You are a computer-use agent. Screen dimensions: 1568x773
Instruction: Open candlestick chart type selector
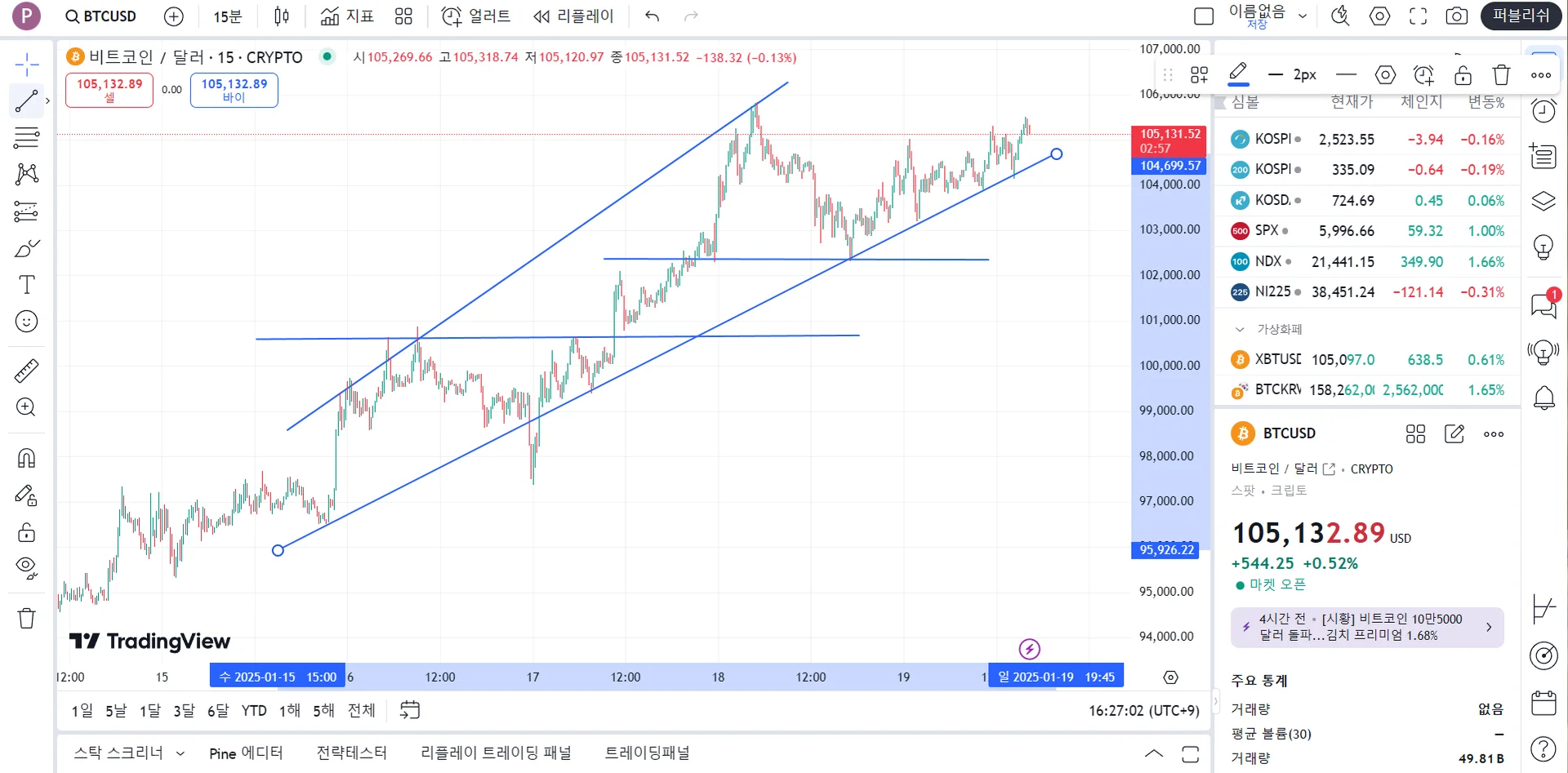click(x=282, y=16)
